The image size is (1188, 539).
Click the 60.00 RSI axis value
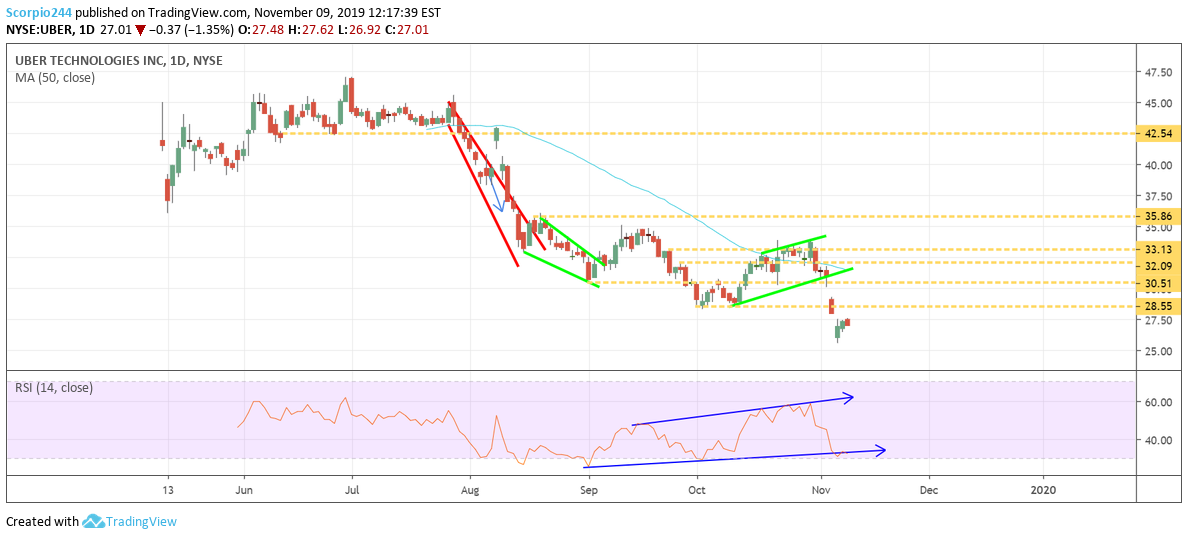(x=1158, y=403)
